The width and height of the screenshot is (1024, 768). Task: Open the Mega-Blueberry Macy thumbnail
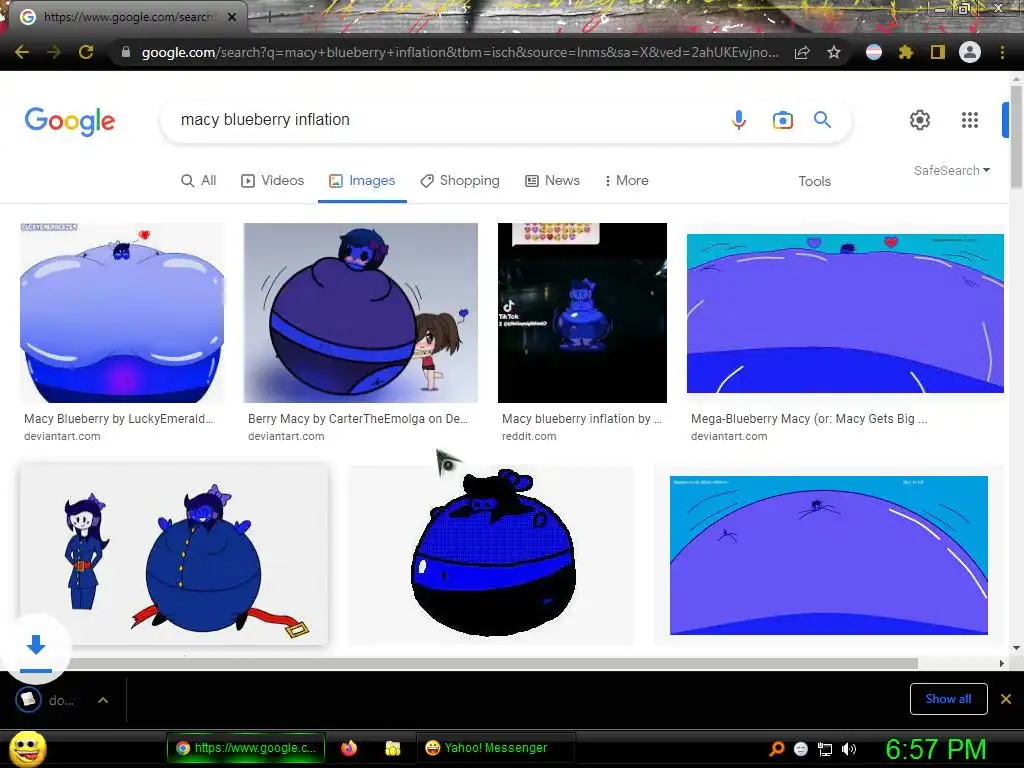tap(845, 313)
